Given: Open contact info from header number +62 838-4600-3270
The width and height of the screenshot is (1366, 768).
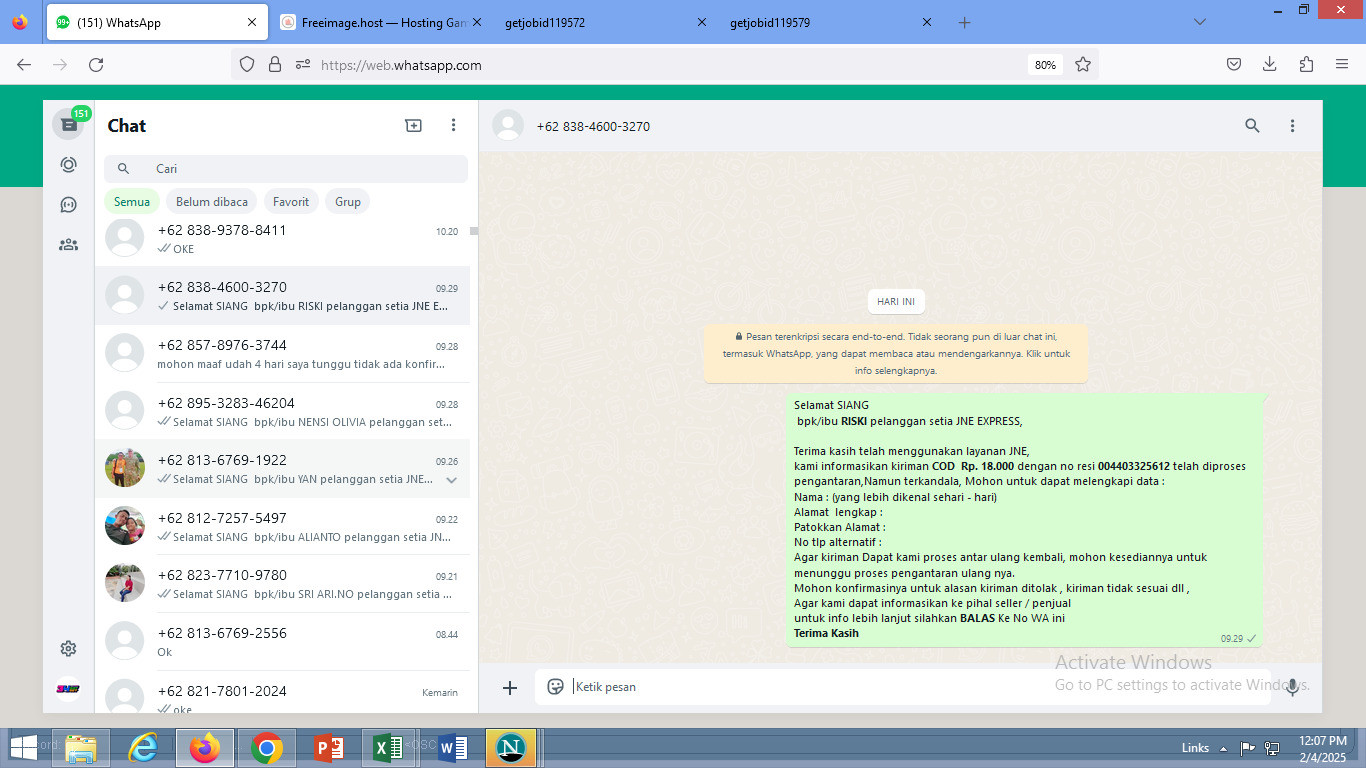Looking at the screenshot, I should tap(593, 126).
